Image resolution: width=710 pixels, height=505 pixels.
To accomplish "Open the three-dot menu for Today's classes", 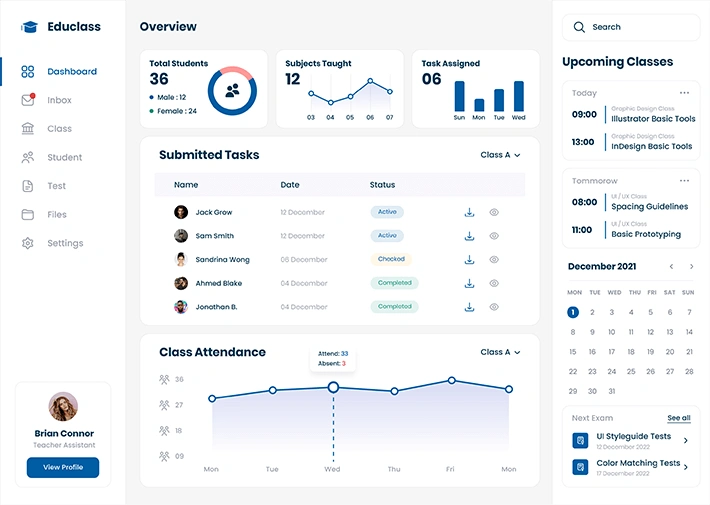I will point(684,93).
